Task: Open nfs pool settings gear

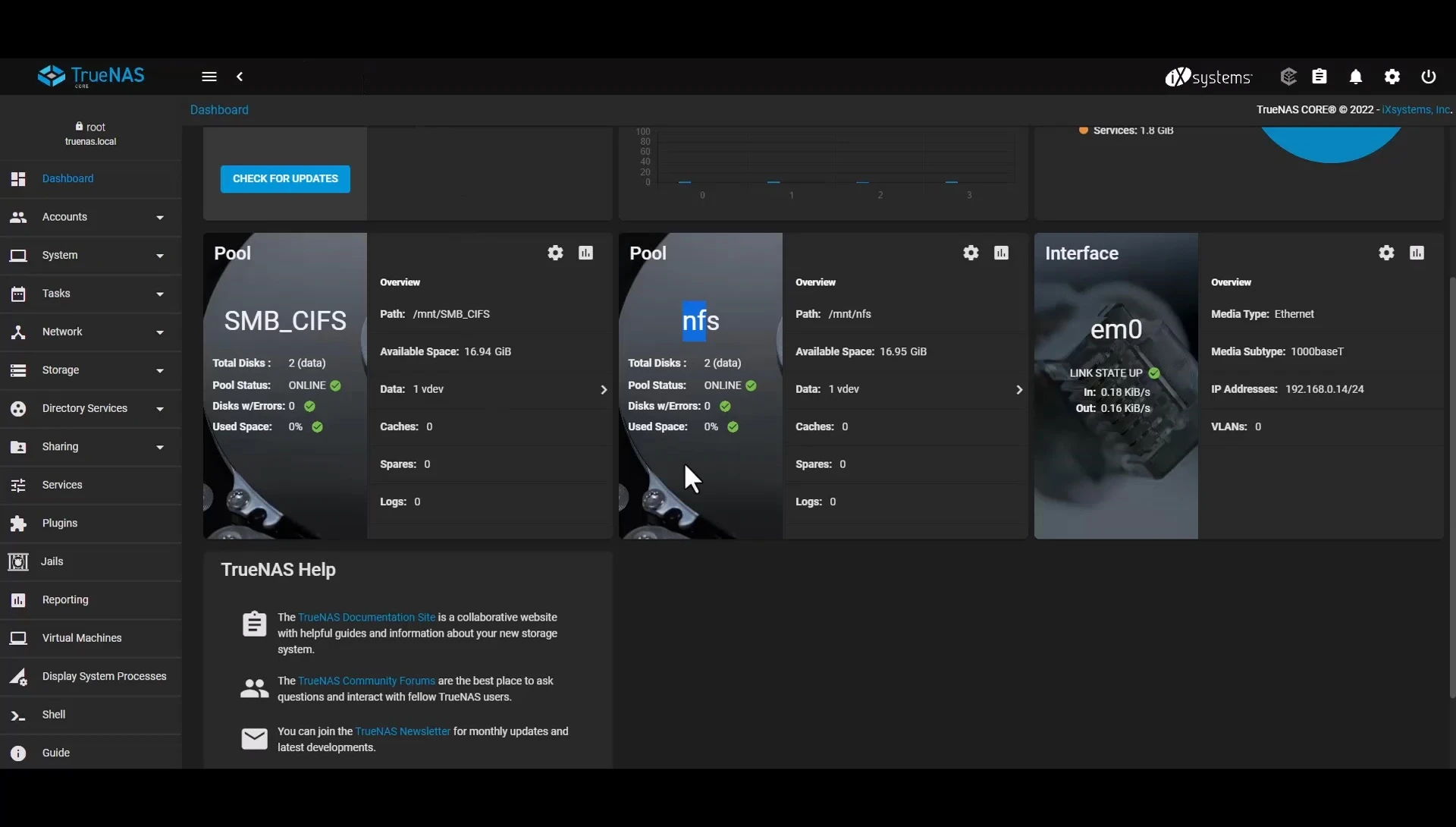Action: click(x=971, y=253)
